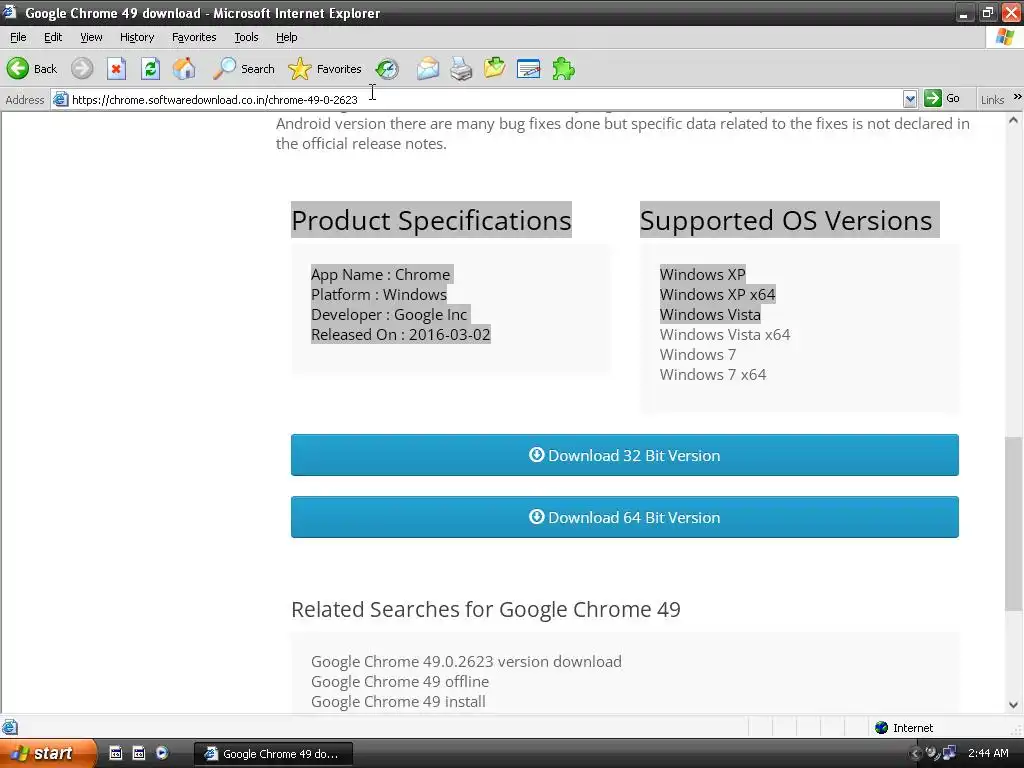The image size is (1024, 768).
Task: Click page icon left of the URL
Action: 61,99
